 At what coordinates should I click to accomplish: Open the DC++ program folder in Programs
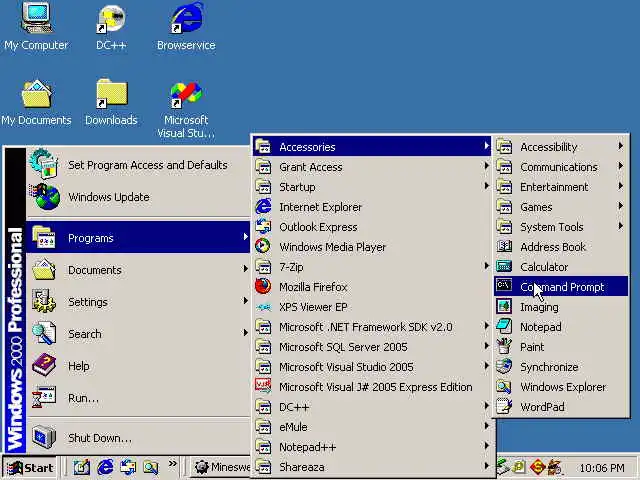(x=372, y=407)
